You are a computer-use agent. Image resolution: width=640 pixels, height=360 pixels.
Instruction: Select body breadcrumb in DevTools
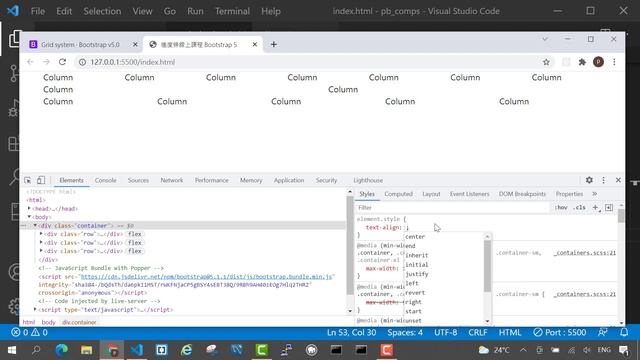click(48, 322)
